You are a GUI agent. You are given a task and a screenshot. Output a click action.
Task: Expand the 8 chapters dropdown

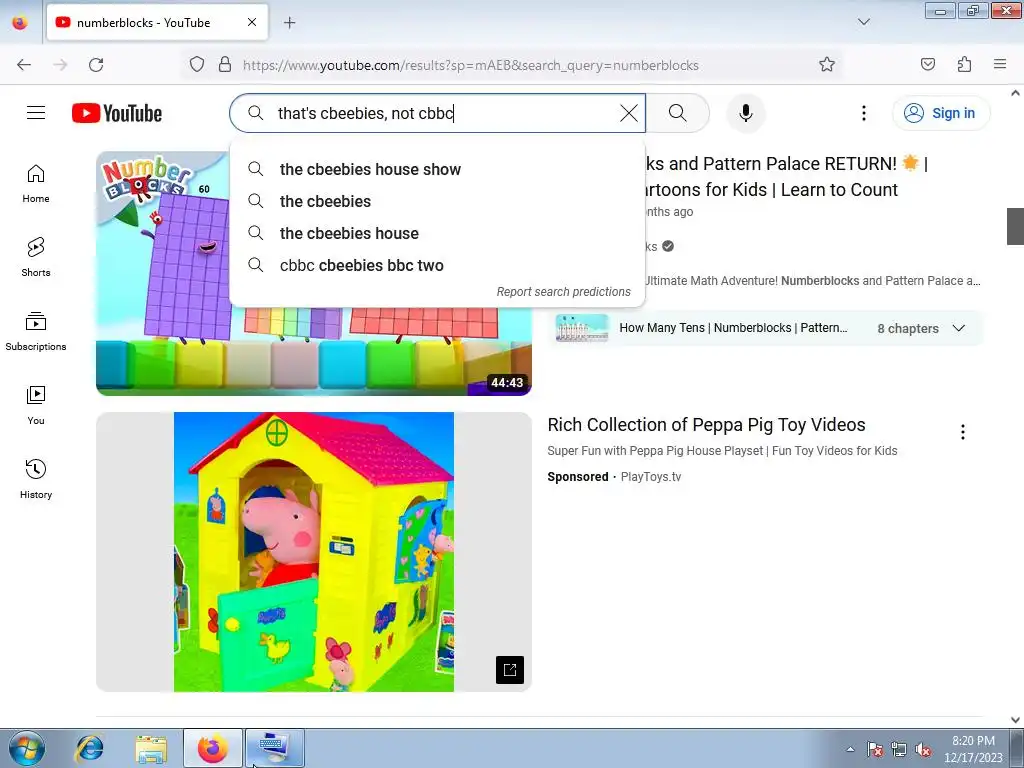coord(958,328)
